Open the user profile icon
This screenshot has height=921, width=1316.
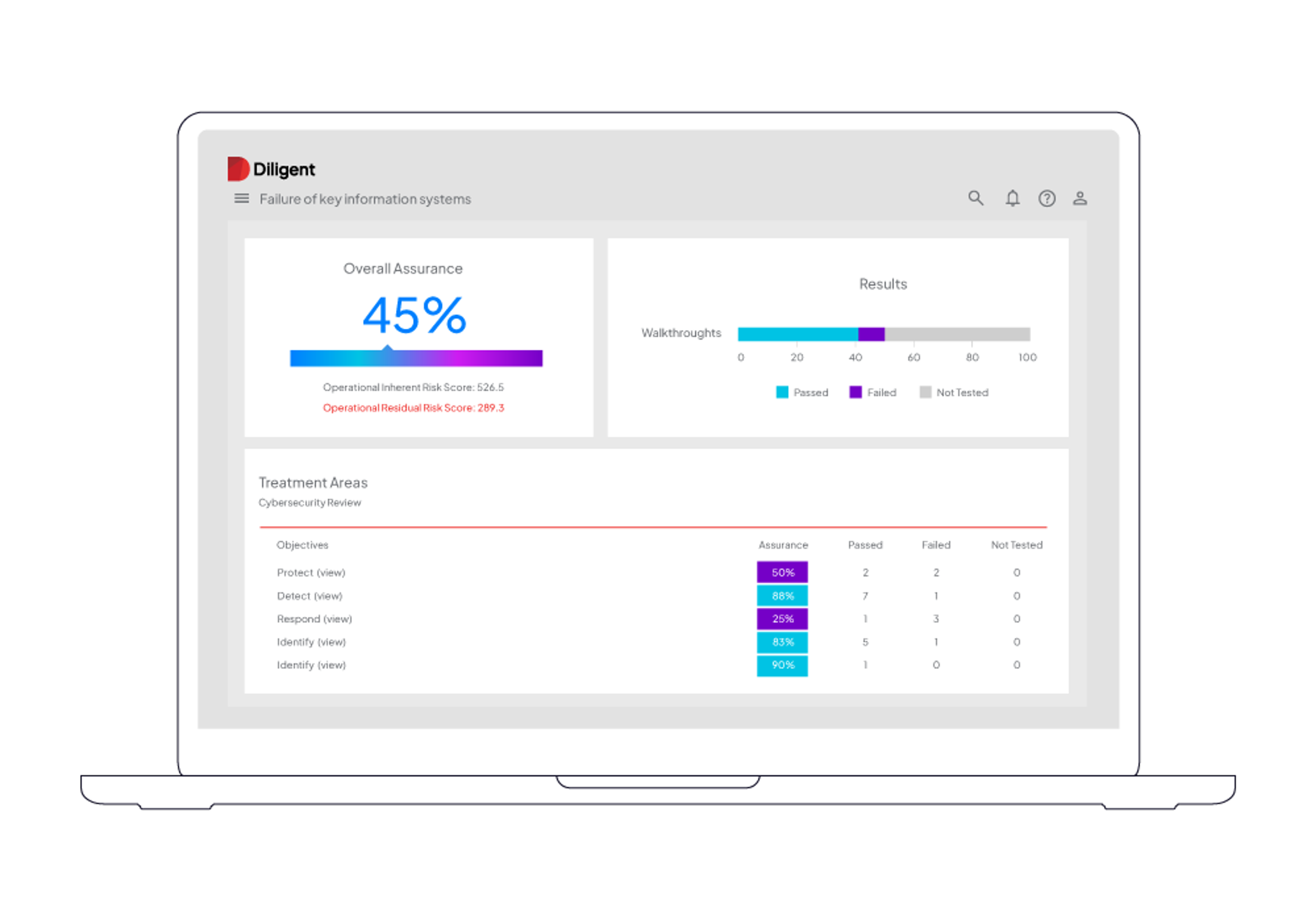pos(1080,198)
